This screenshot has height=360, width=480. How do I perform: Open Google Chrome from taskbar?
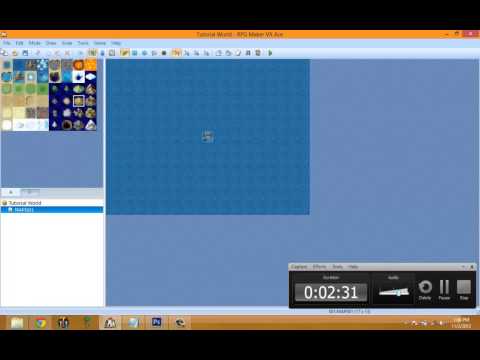coord(40,323)
